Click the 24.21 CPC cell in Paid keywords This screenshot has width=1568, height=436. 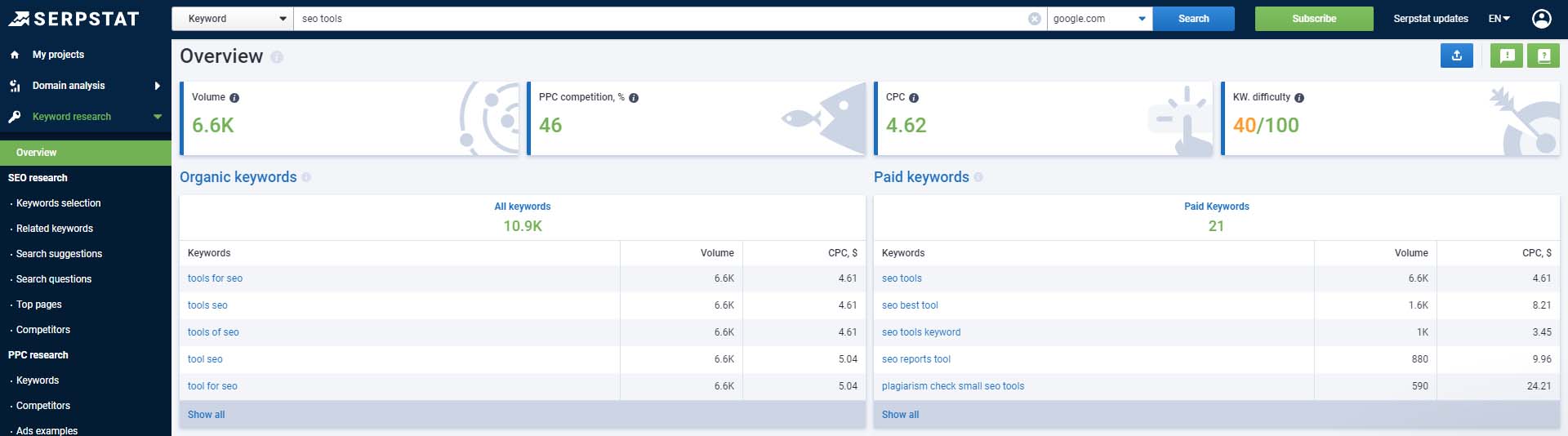(1539, 386)
